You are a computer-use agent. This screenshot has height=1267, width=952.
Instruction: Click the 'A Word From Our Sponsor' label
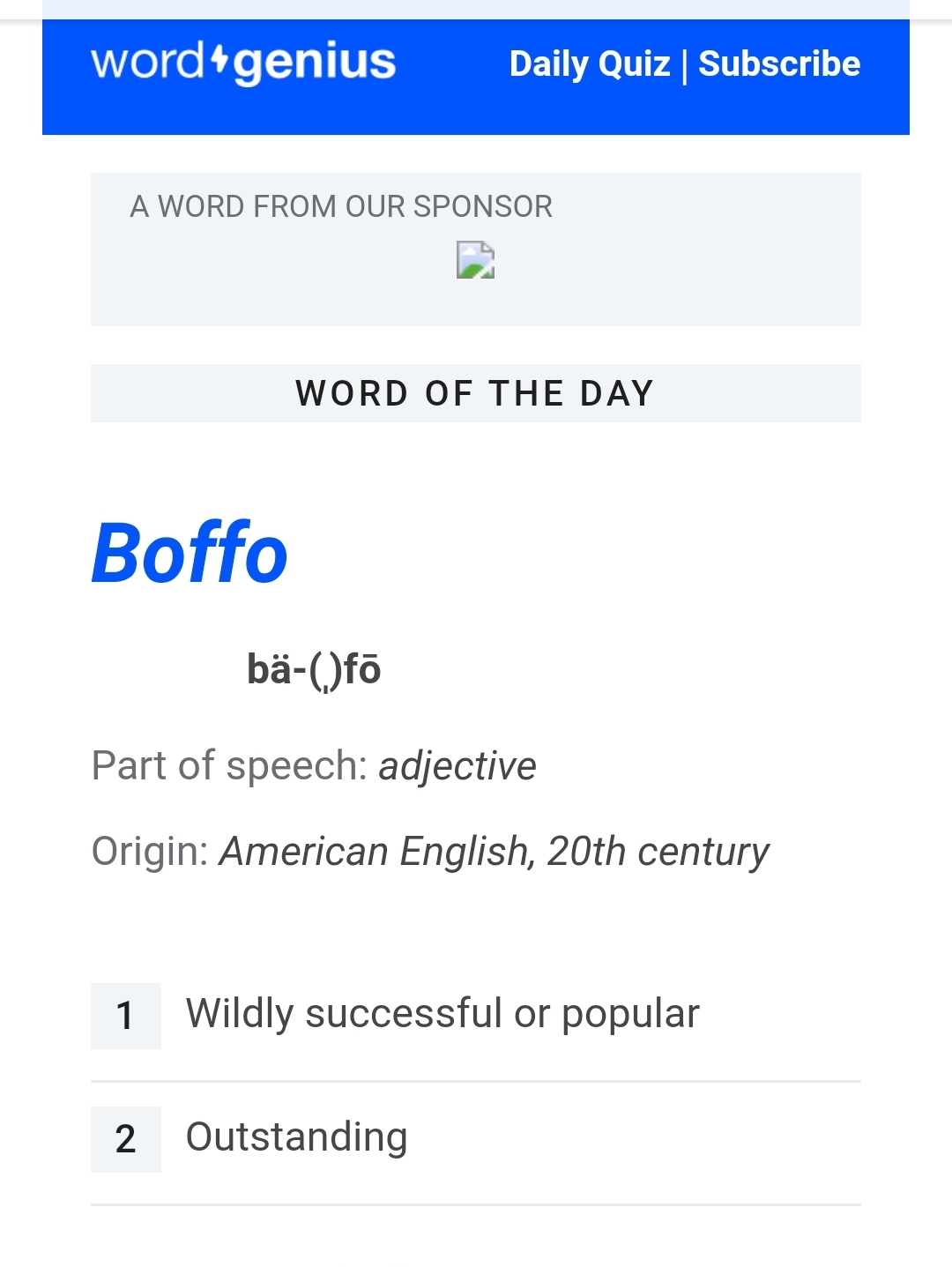click(340, 206)
